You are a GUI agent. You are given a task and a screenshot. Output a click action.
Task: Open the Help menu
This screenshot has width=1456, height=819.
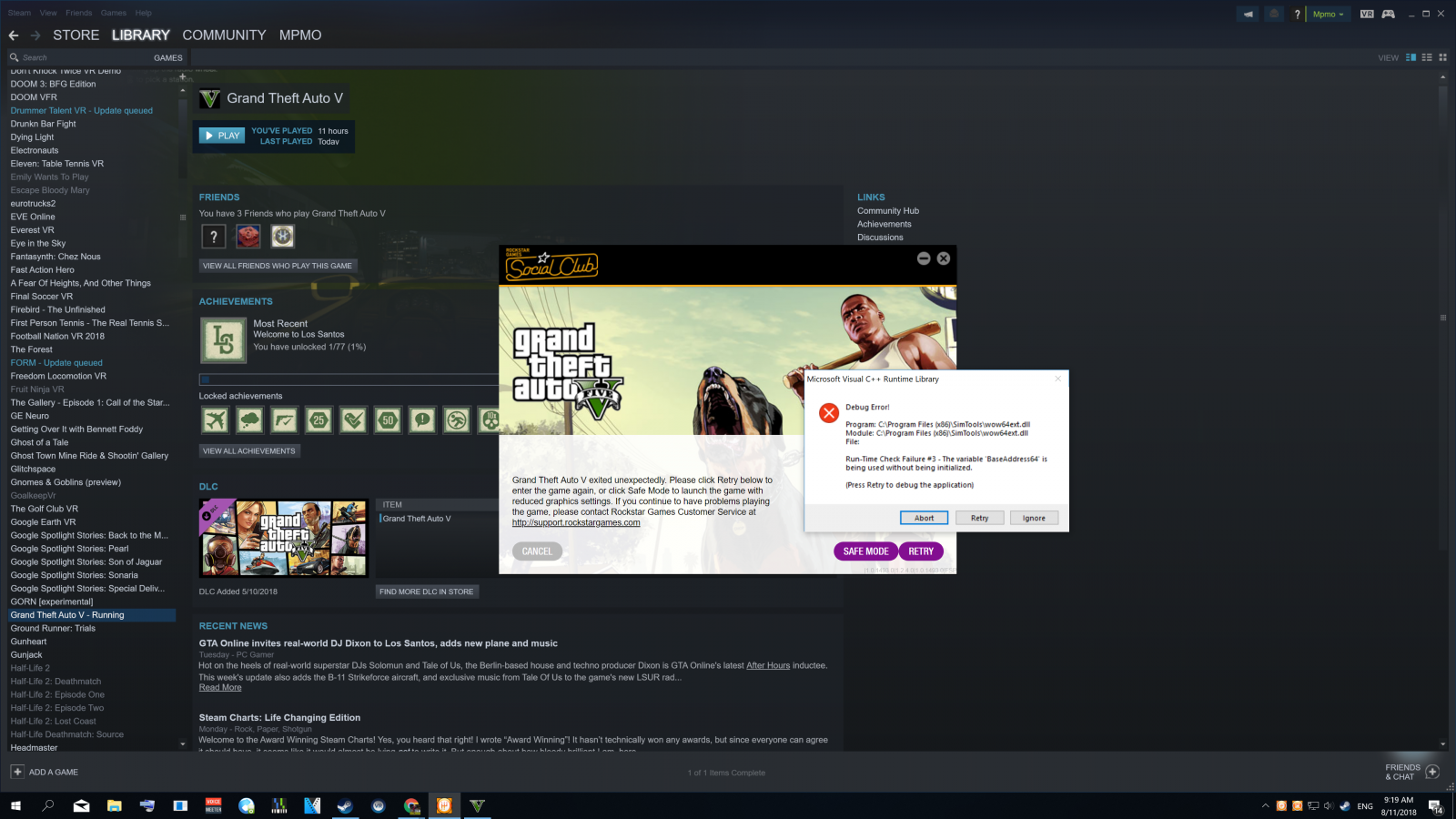[144, 13]
